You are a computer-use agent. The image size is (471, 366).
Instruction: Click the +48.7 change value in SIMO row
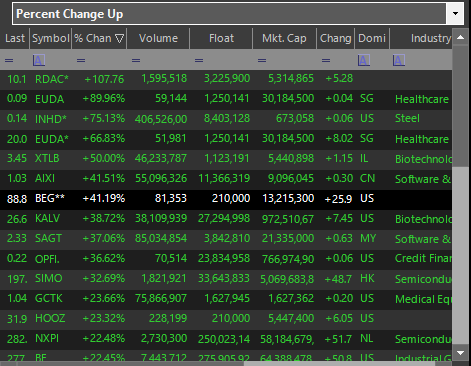pyautogui.click(x=338, y=279)
